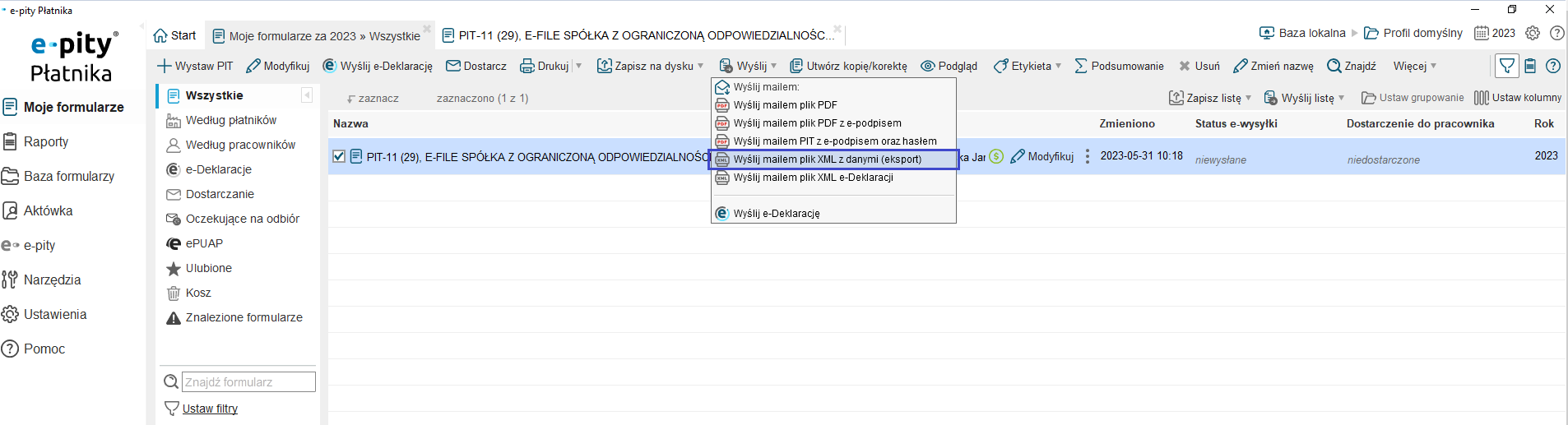This screenshot has height=425, width=1568.
Task: Select Według płatników in the tree
Action: point(221,120)
